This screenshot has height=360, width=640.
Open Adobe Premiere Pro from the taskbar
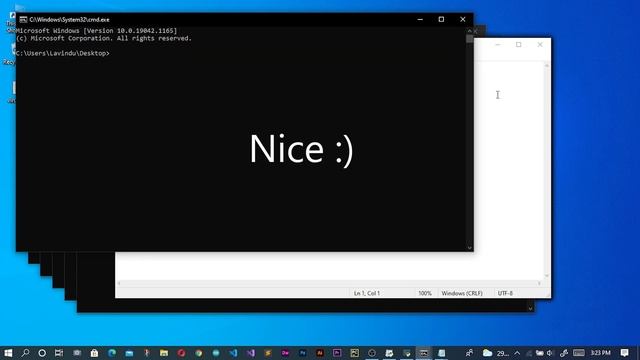[337, 353]
